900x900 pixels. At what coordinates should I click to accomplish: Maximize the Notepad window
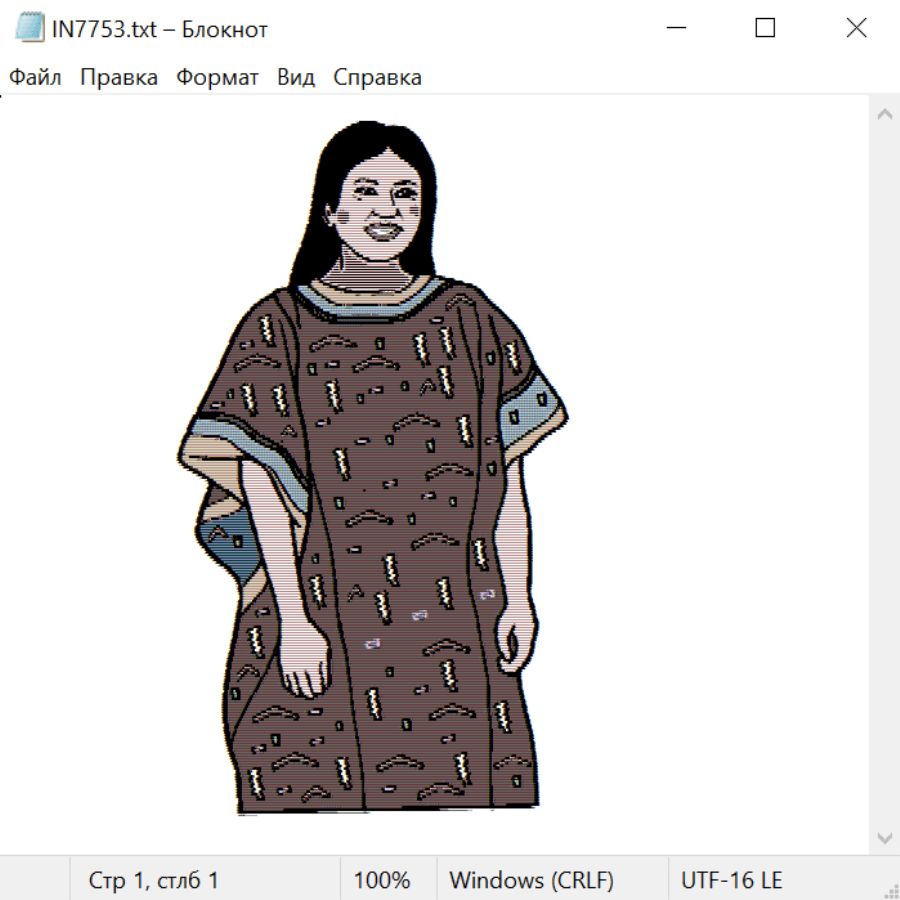[765, 29]
